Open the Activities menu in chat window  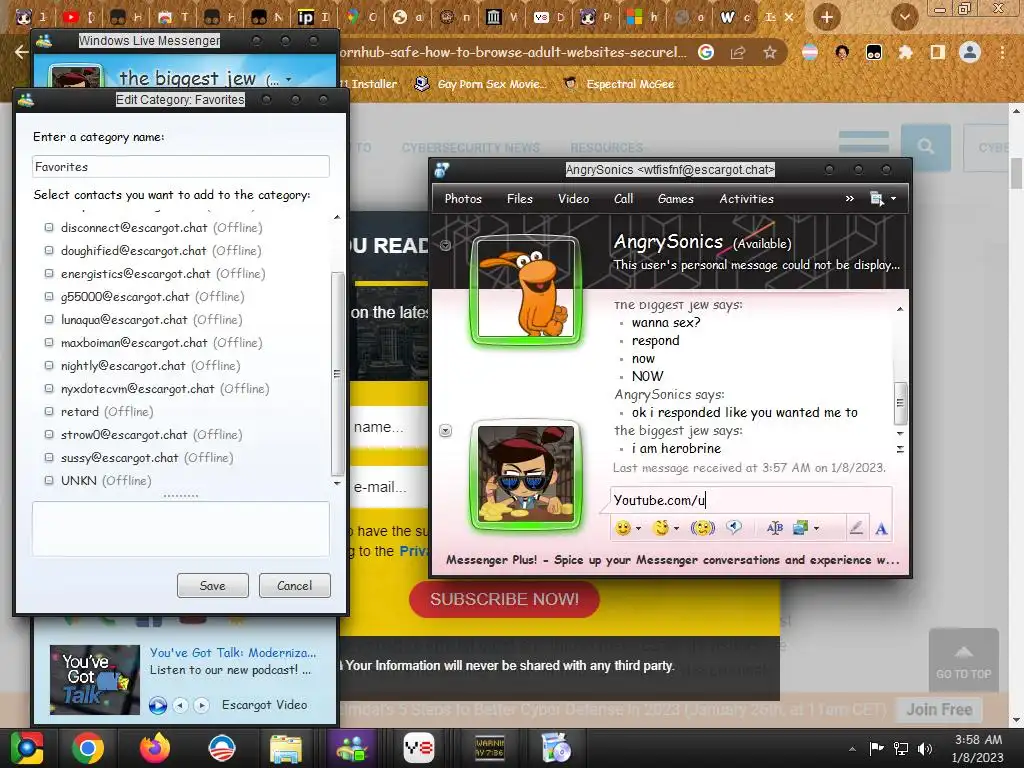coord(746,199)
